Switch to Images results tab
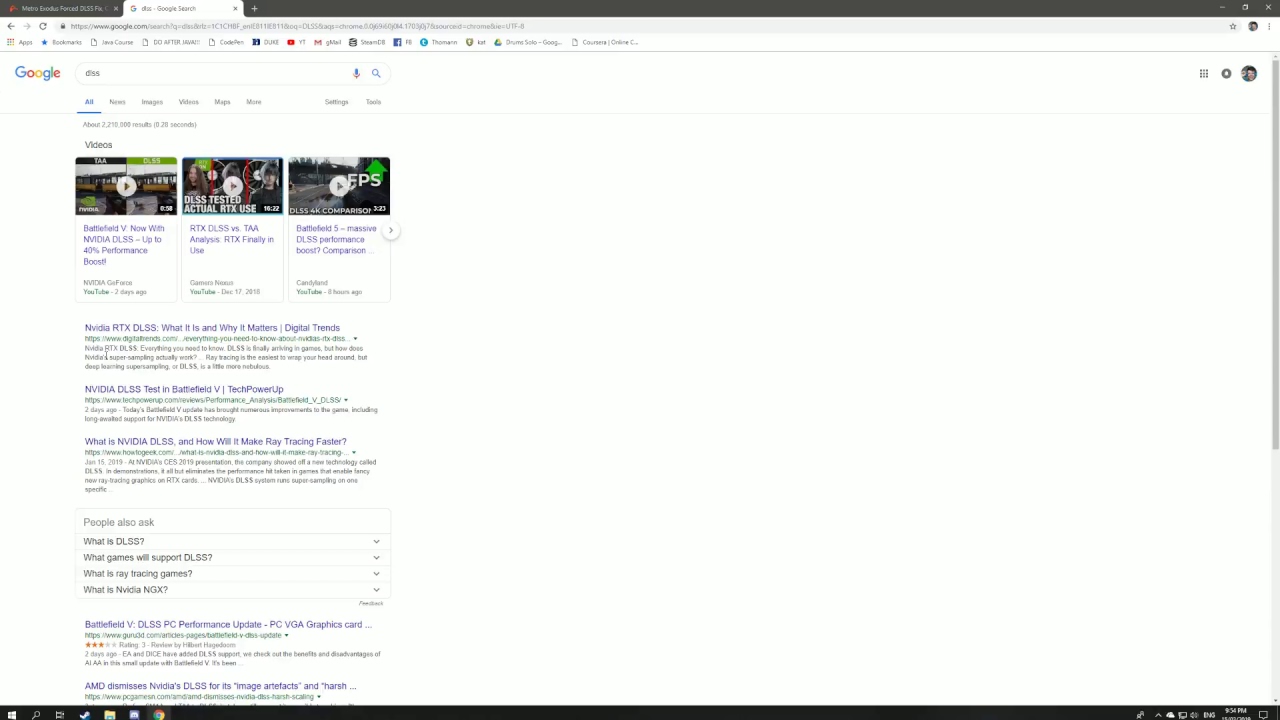The height and width of the screenshot is (720, 1280). coord(152,102)
